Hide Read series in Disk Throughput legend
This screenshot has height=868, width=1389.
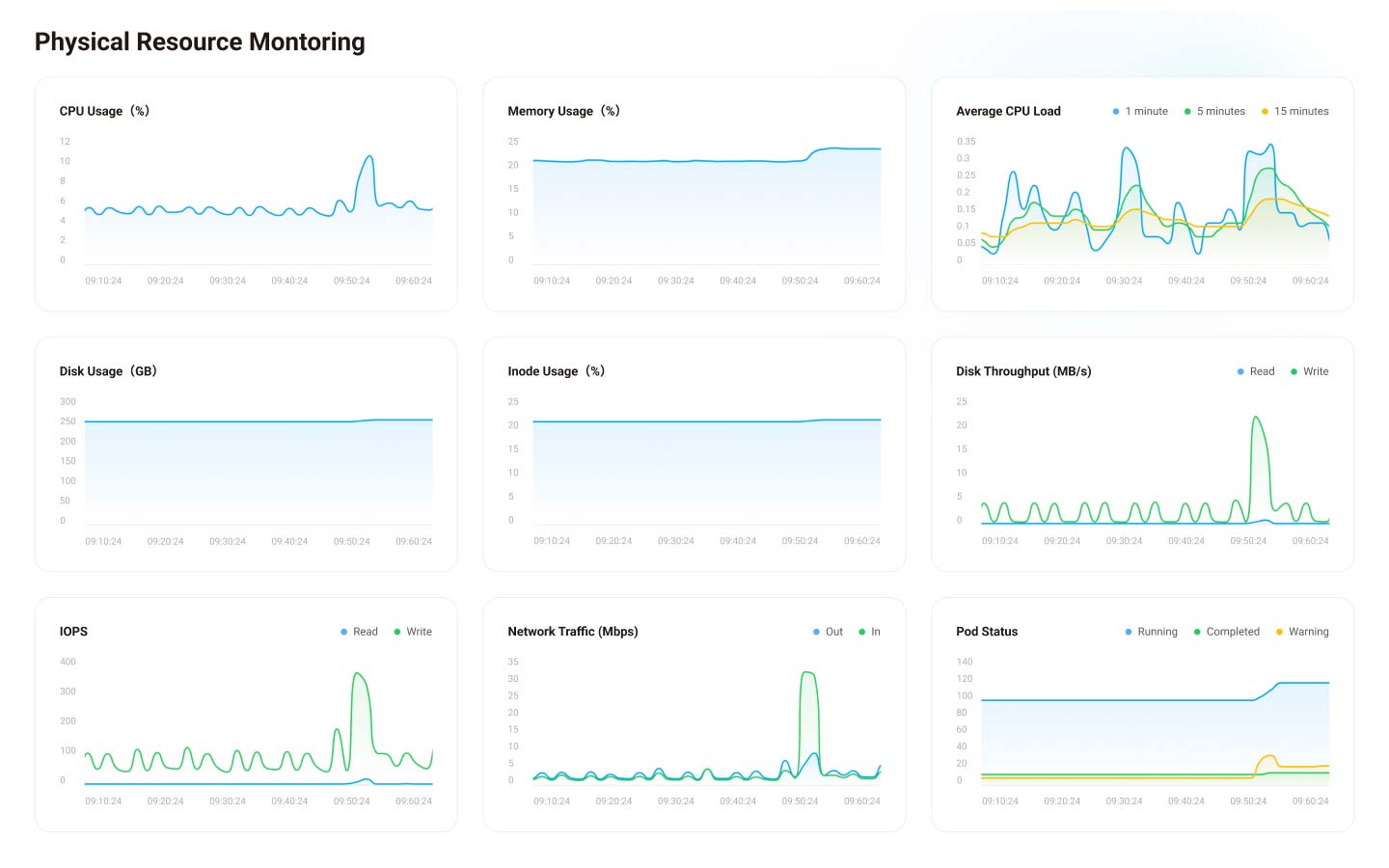pyautogui.click(x=1256, y=371)
